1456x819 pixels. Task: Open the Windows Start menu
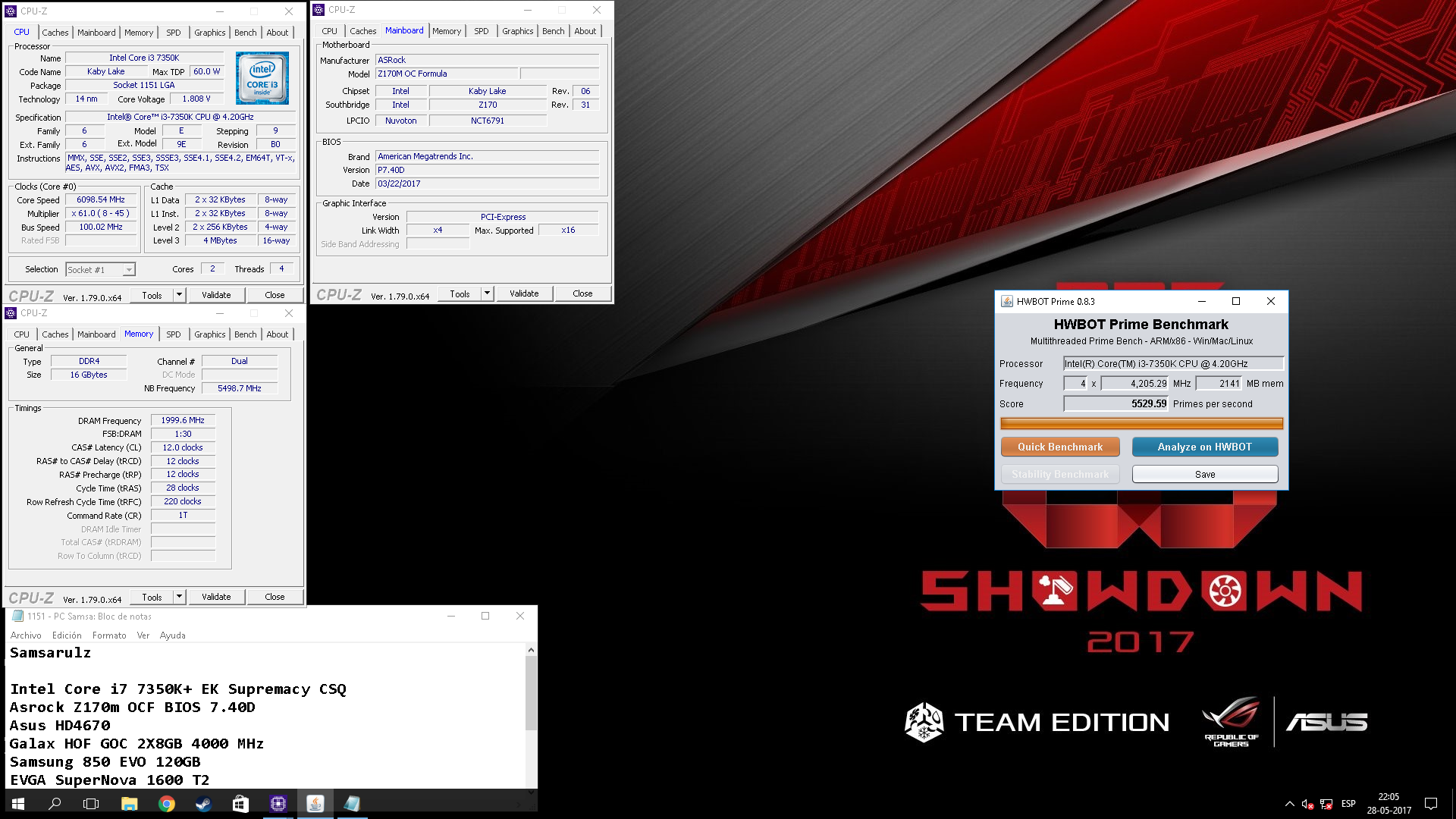point(18,804)
